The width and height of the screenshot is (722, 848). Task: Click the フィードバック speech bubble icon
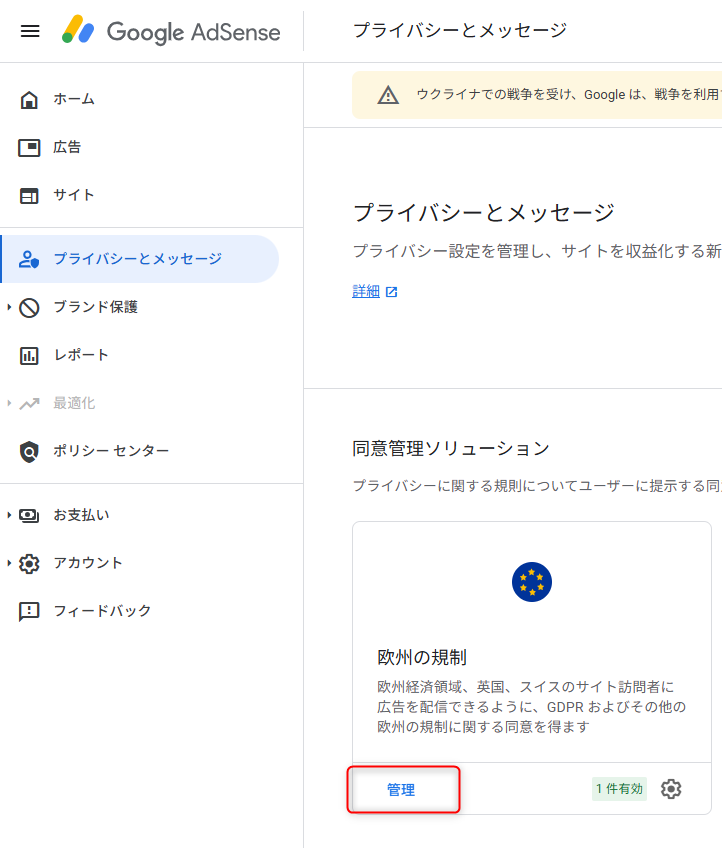click(29, 612)
